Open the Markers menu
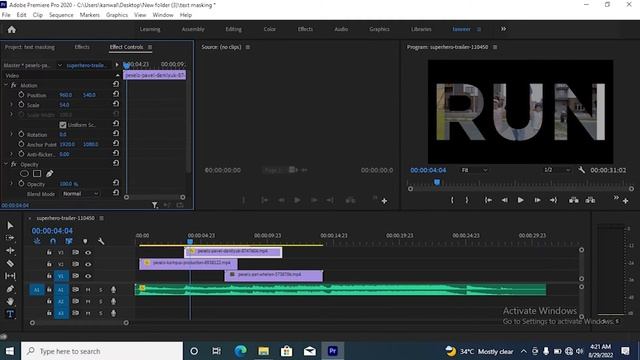The width and height of the screenshot is (640, 360). coord(90,15)
